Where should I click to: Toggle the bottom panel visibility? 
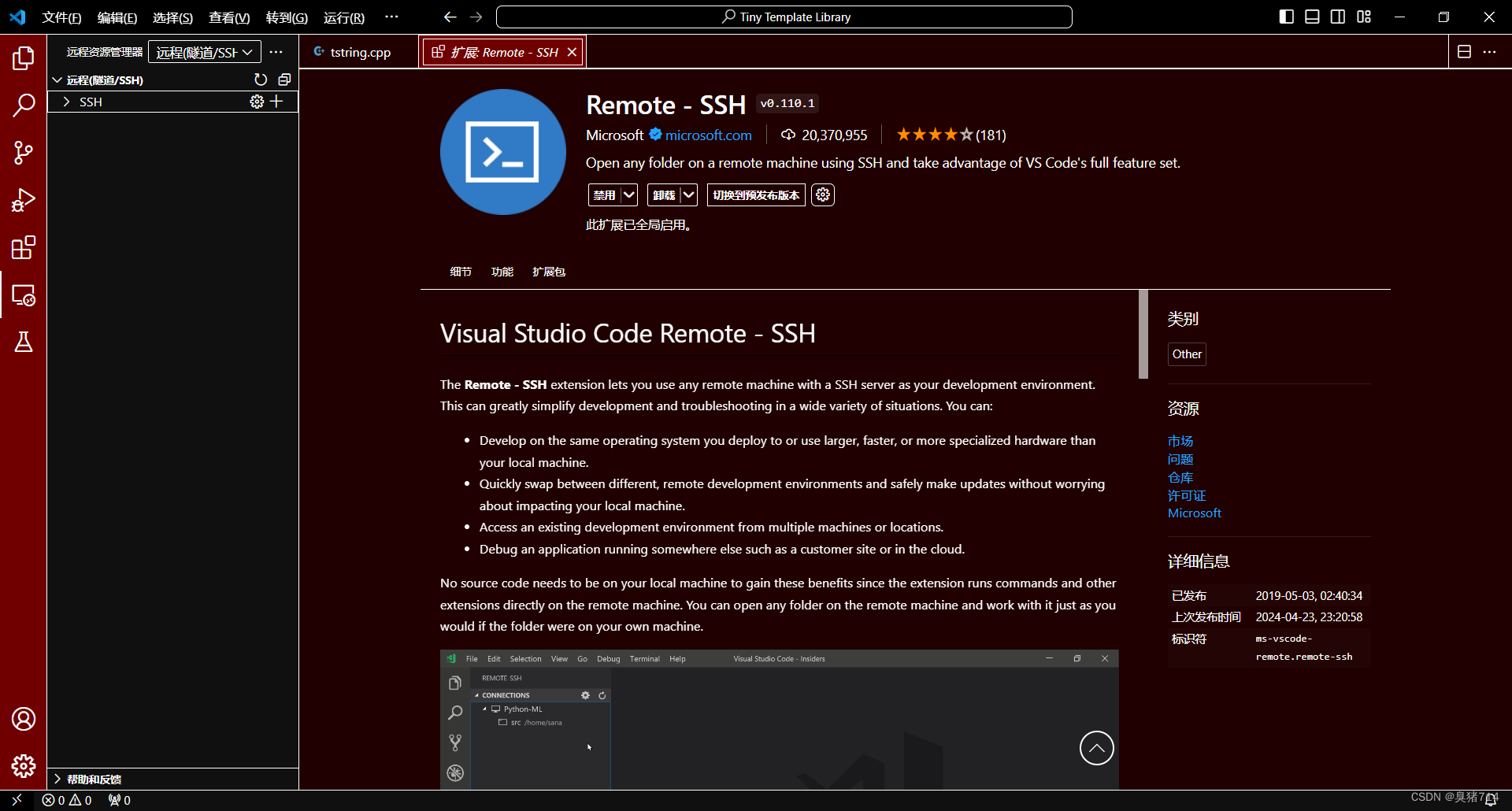(1311, 16)
